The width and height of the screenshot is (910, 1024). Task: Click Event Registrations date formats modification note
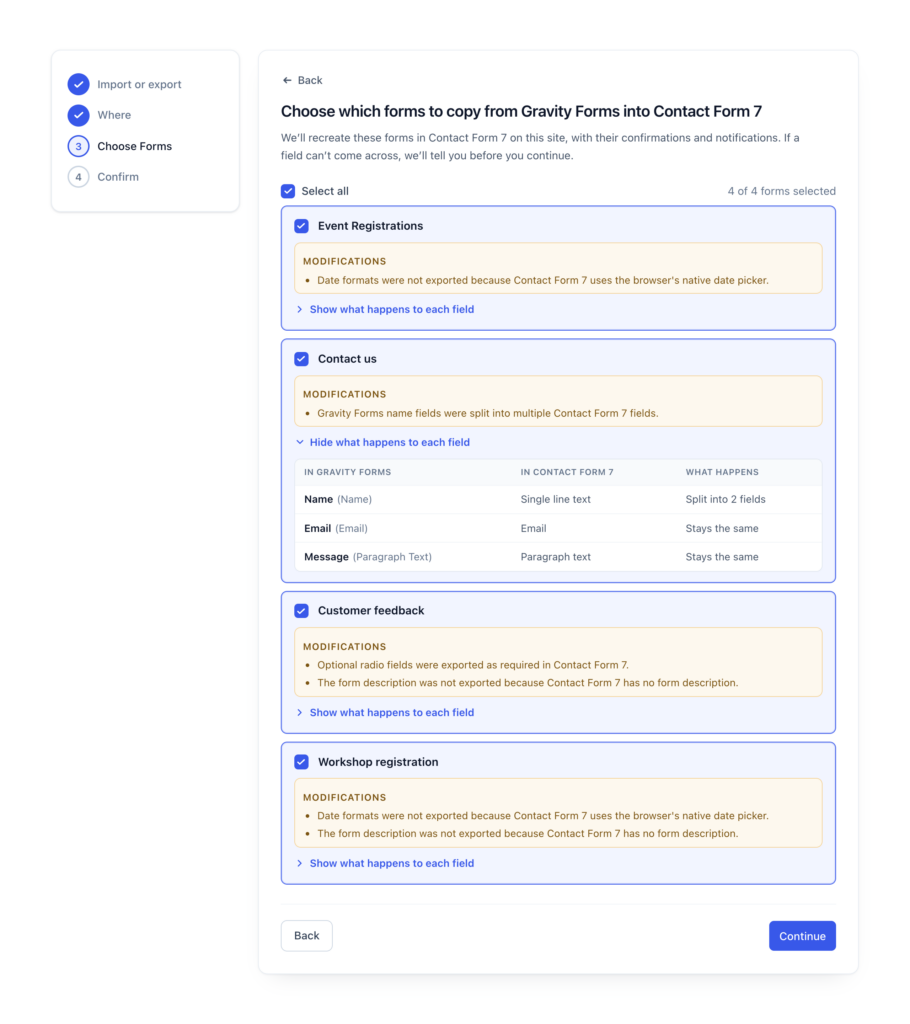coord(543,280)
